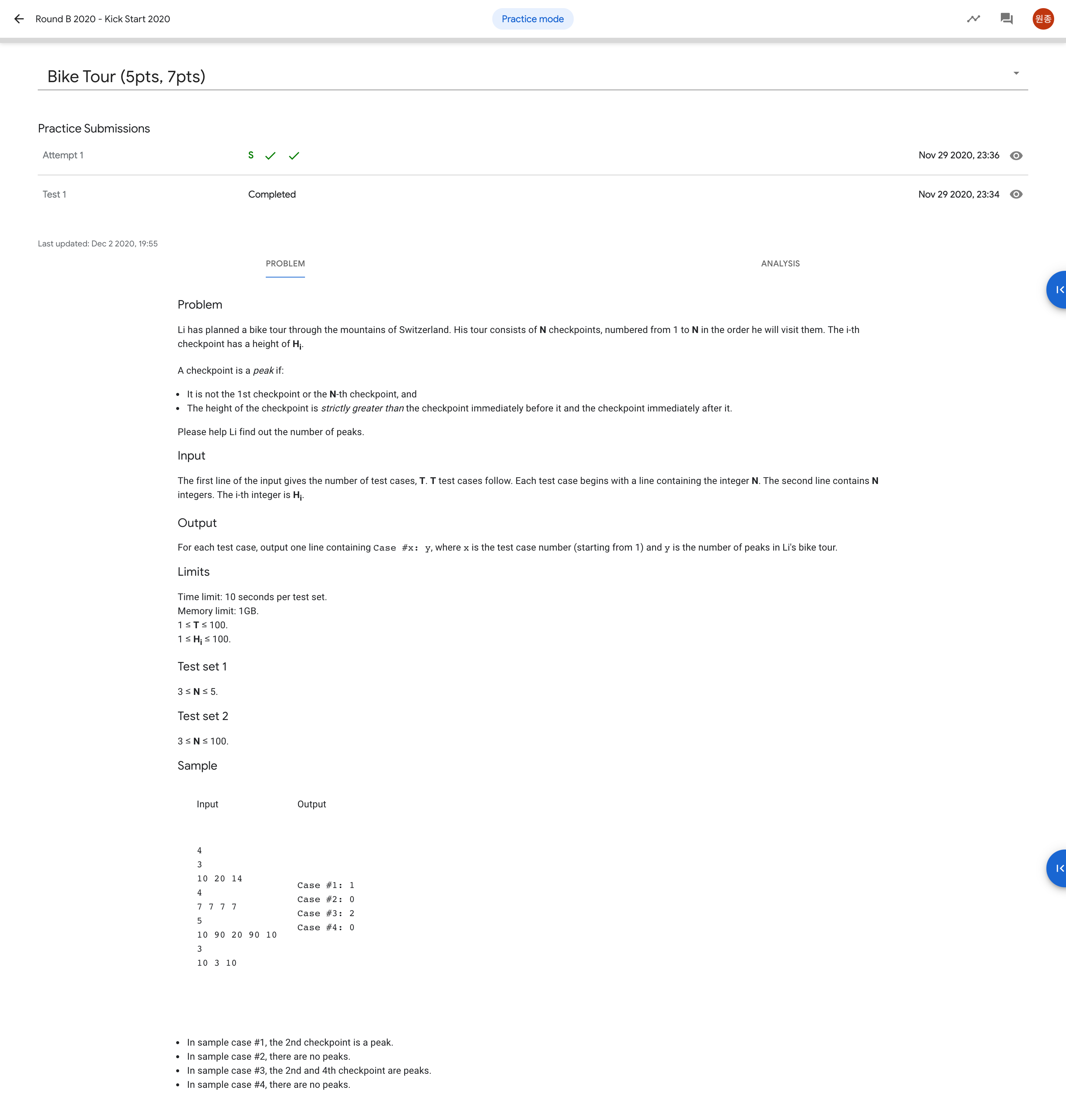Expand the upper blue side panel button

point(1057,290)
